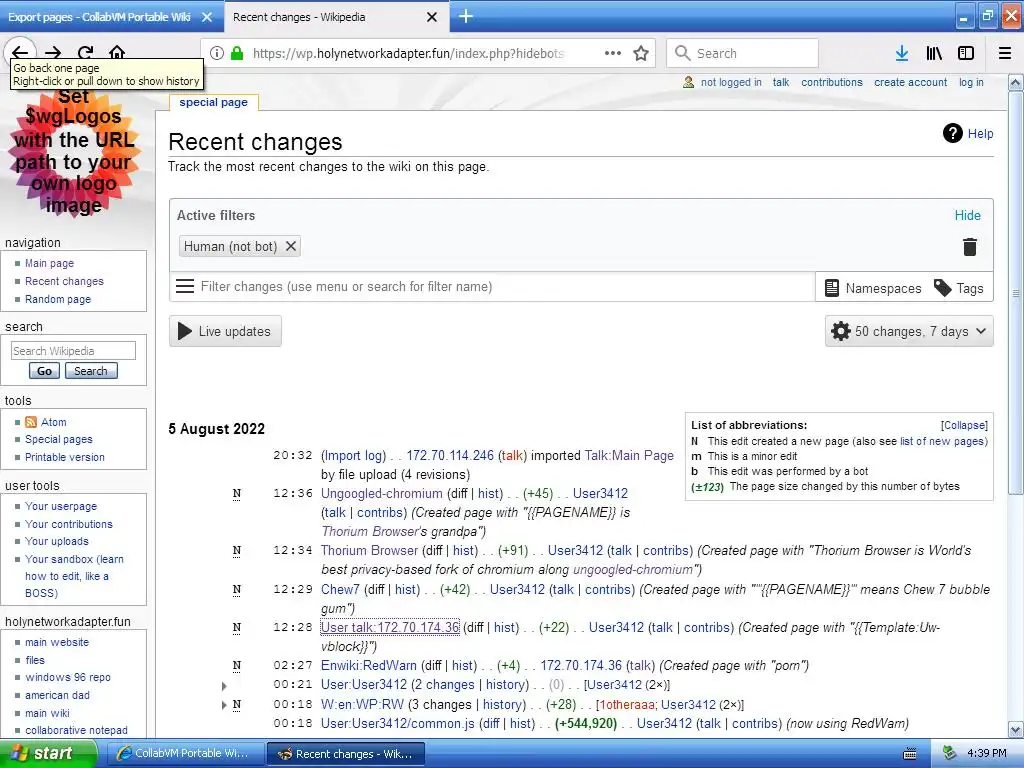Switch to Export pages CollabVM tab
1024x768 pixels.
[x=98, y=17]
